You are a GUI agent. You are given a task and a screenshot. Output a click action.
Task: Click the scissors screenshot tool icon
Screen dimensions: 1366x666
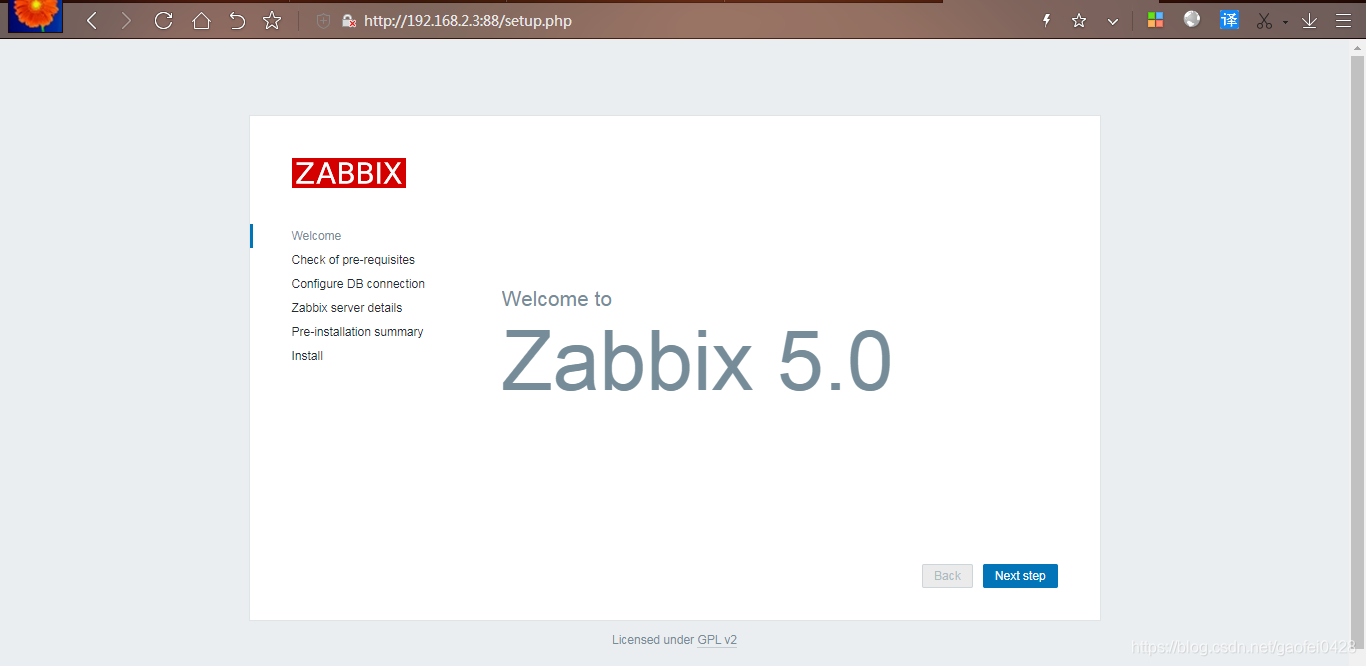tap(1265, 20)
